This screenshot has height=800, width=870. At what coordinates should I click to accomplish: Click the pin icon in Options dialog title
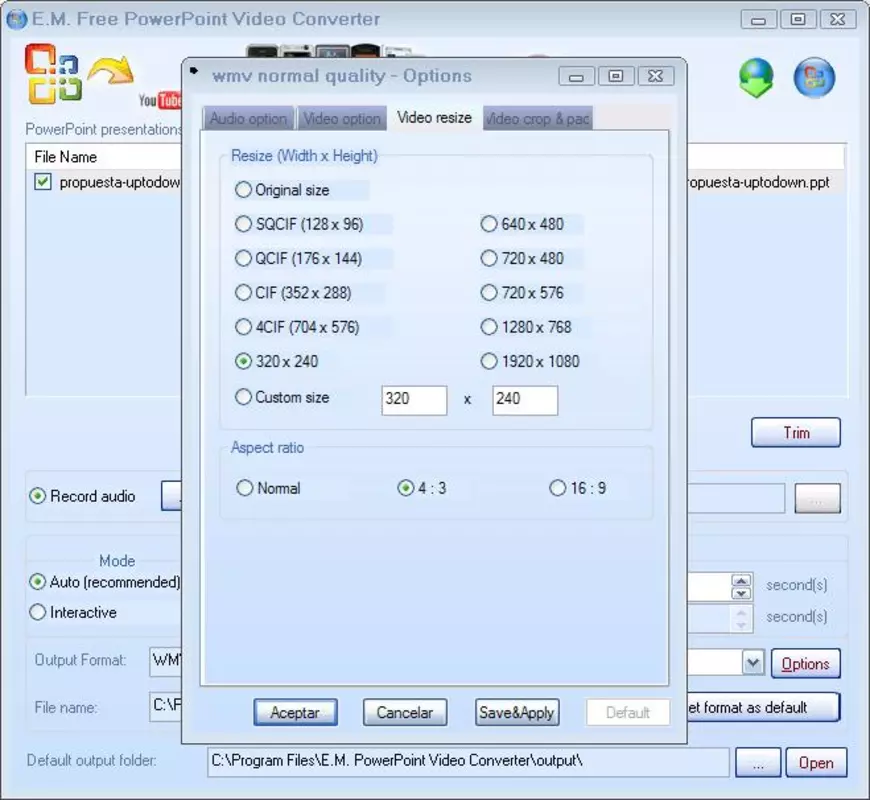(194, 71)
